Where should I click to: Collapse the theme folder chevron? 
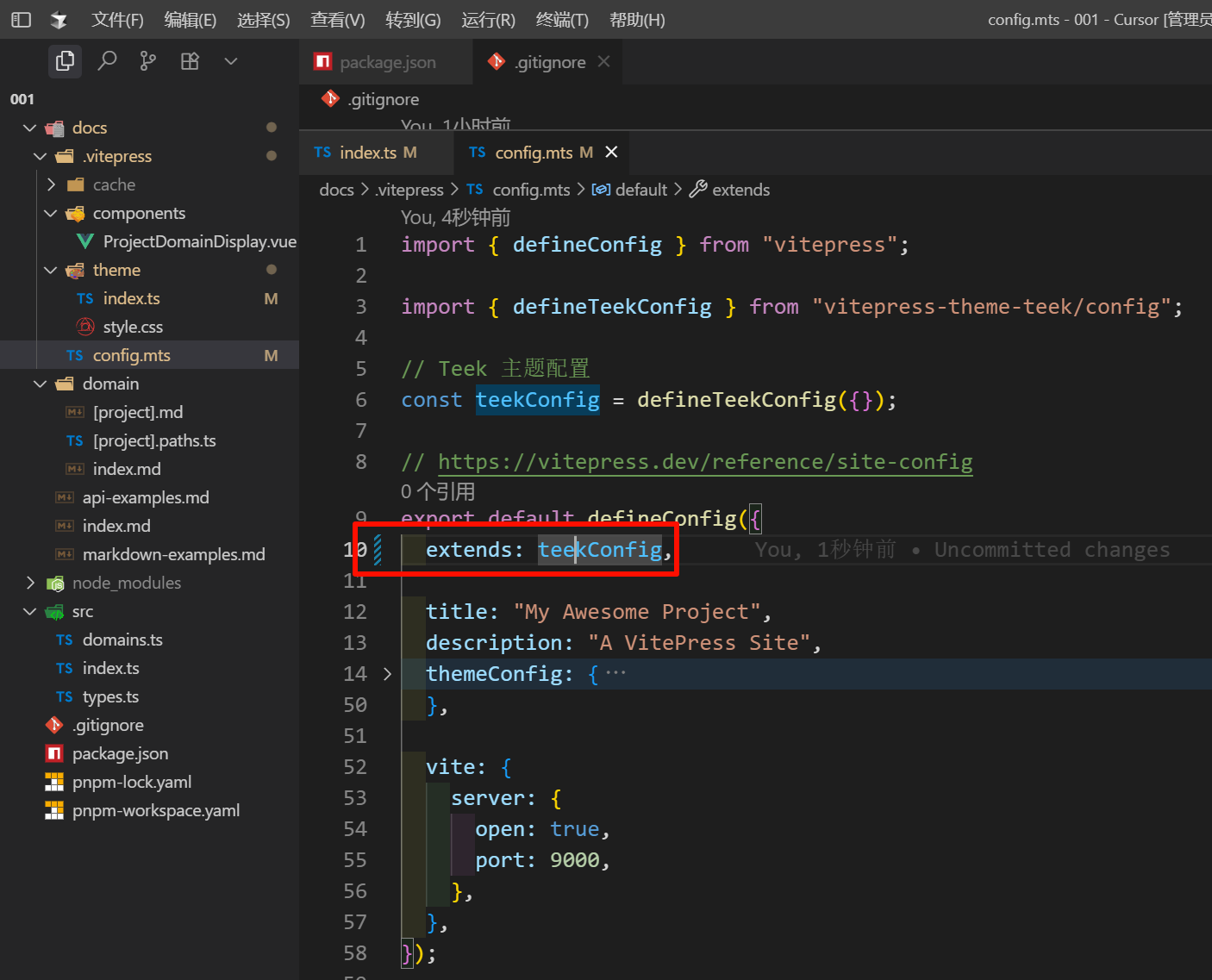pos(51,270)
